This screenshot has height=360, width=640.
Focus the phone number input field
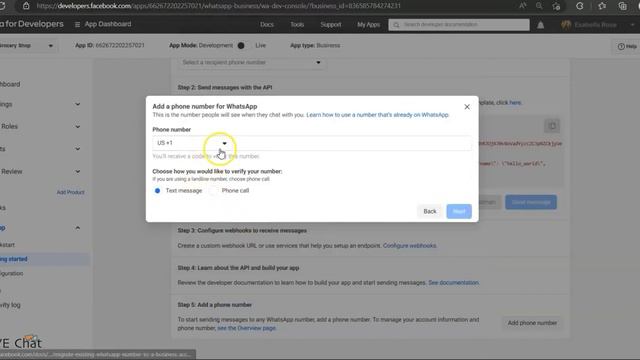point(351,143)
